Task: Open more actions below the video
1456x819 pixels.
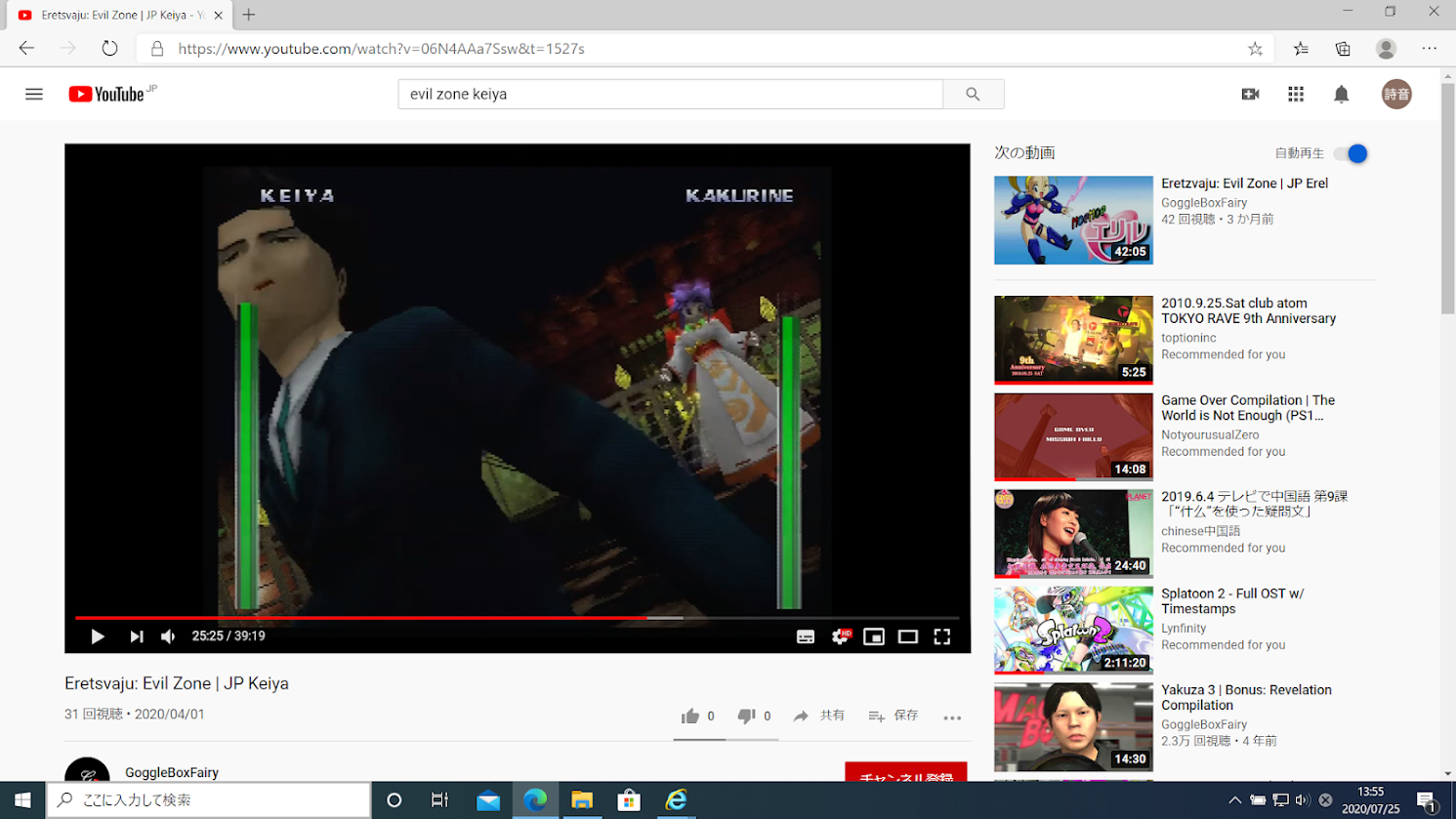Action: click(x=952, y=717)
